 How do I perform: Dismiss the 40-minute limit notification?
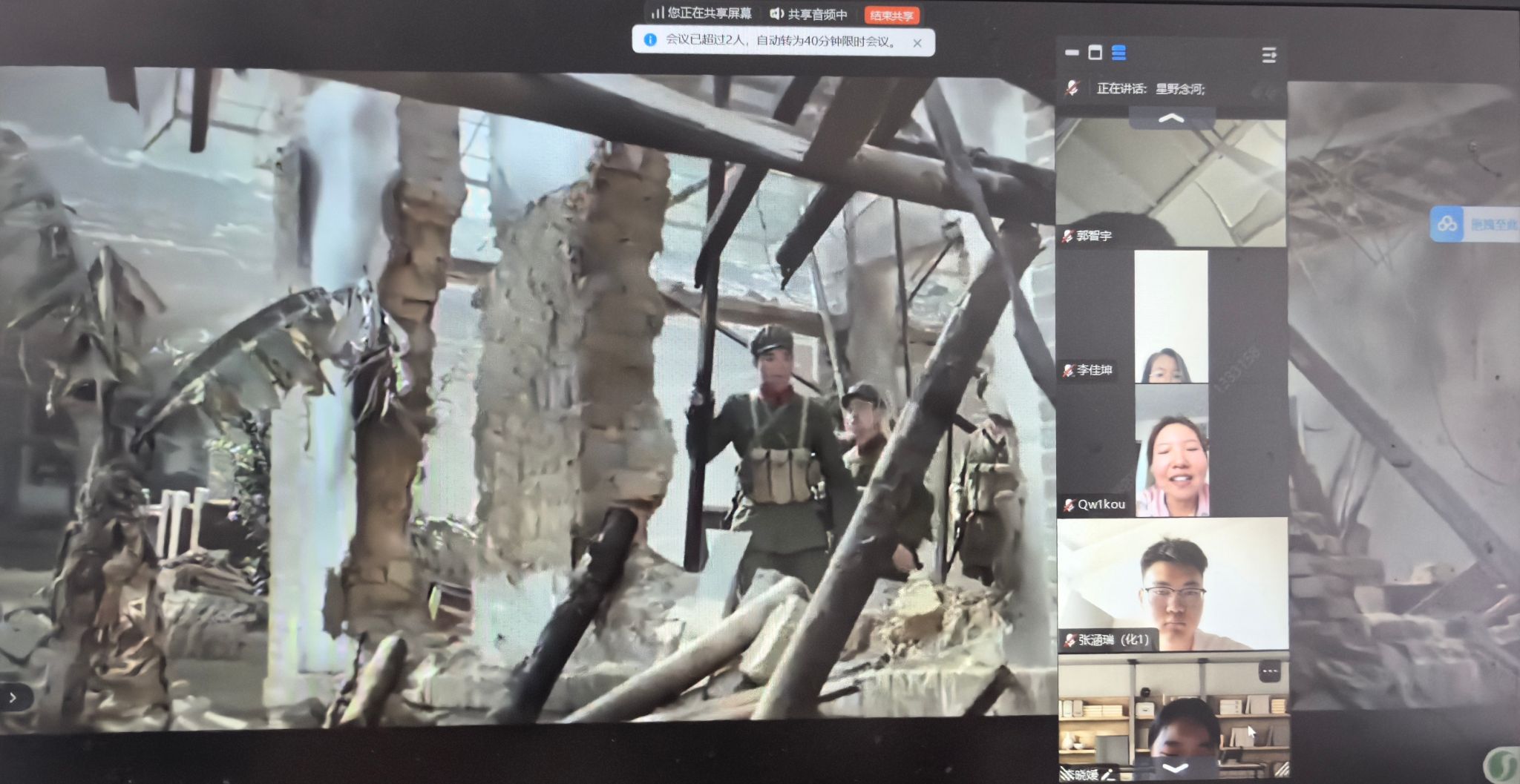[x=917, y=43]
